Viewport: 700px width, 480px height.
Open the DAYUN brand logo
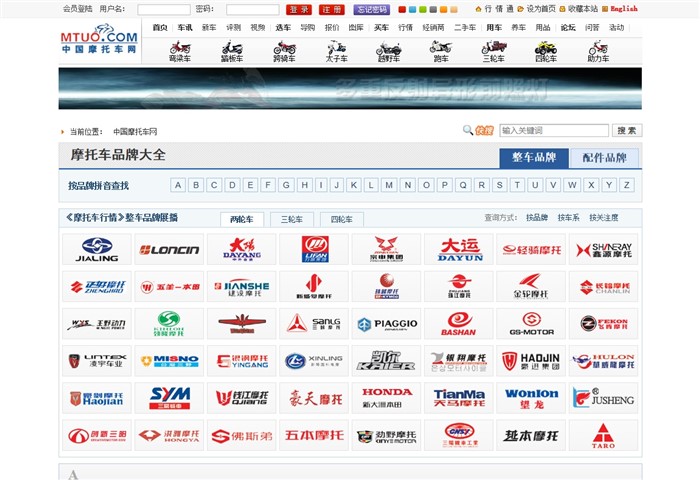pyautogui.click(x=459, y=249)
